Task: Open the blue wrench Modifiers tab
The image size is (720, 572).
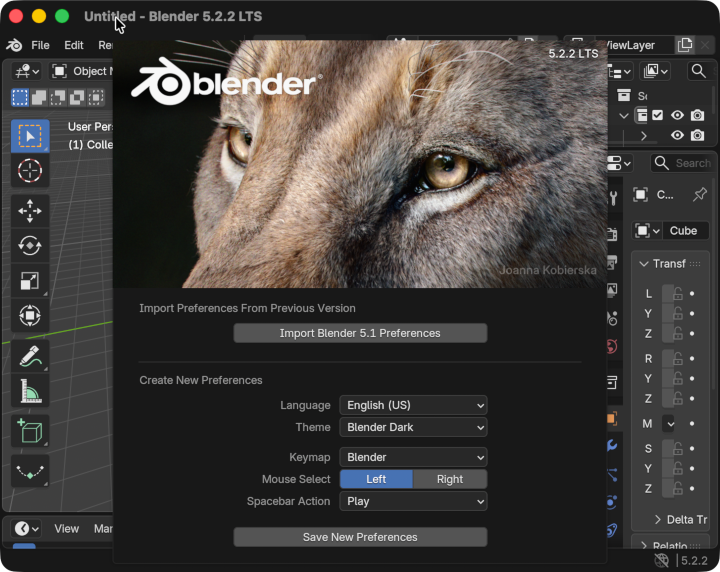Action: [612, 446]
